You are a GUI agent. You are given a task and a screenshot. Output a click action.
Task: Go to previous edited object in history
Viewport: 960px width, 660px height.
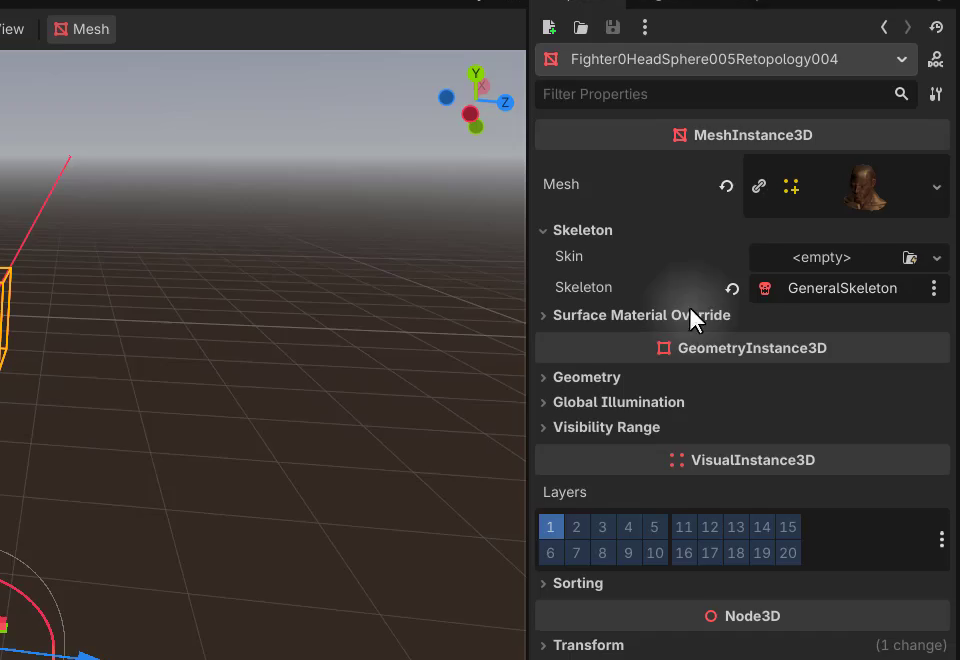click(x=884, y=27)
